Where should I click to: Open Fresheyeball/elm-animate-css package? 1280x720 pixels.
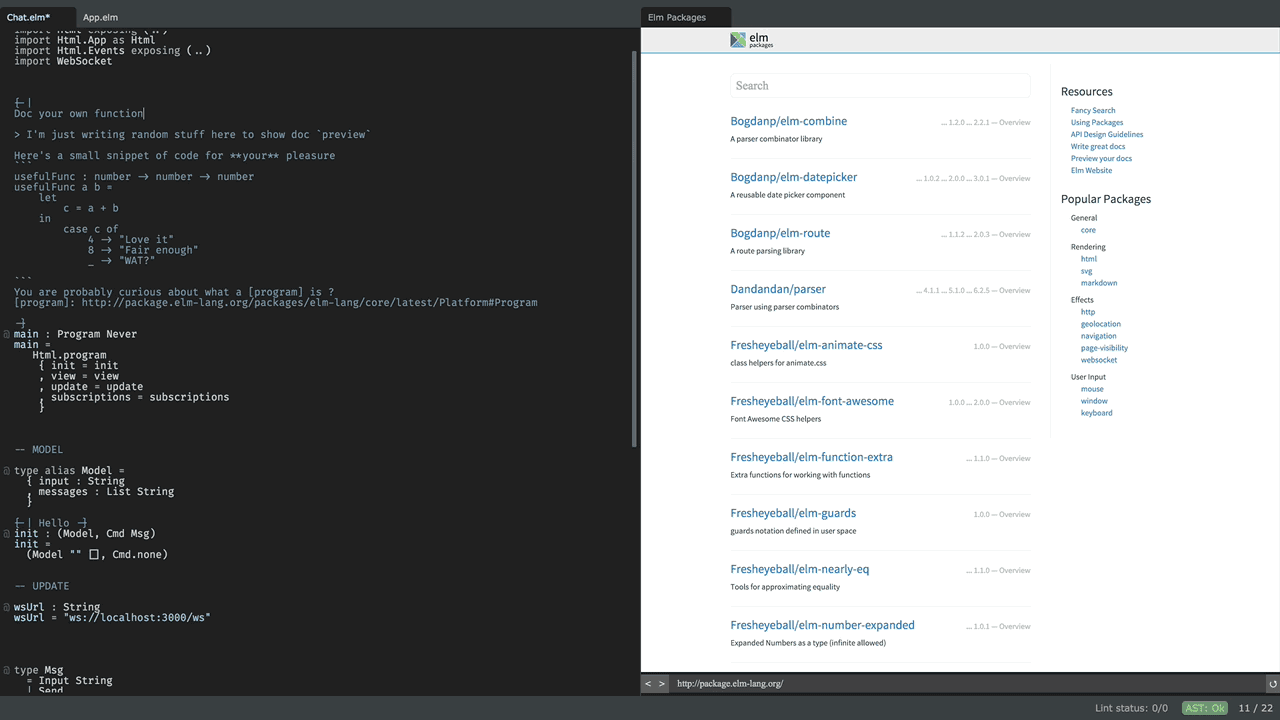[806, 345]
